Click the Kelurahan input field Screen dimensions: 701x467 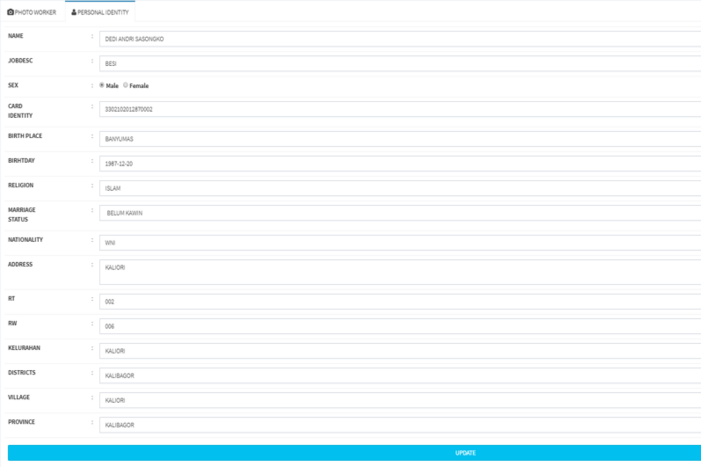(400, 351)
